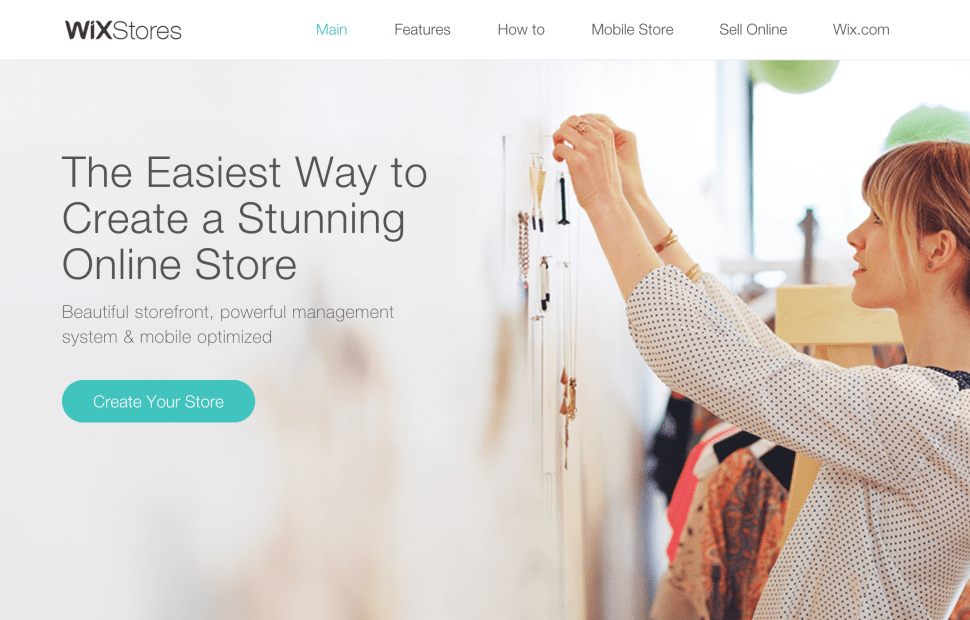Screen dimensions: 970x620
Task: Open the Mobile Store menu item
Action: coord(632,30)
